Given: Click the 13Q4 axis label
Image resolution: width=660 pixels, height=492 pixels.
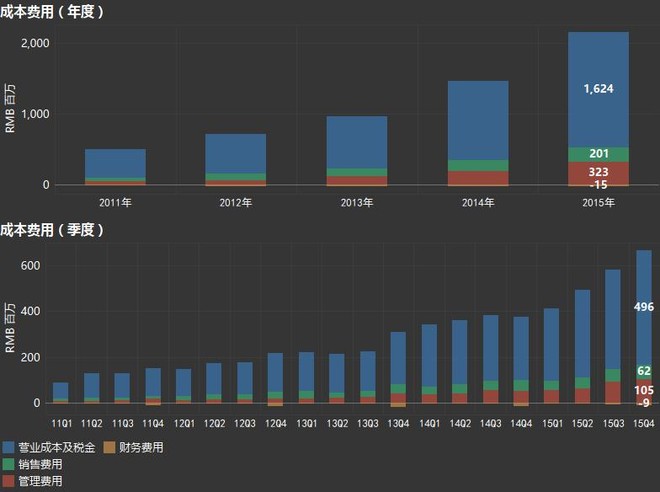Looking at the screenshot, I should (398, 423).
